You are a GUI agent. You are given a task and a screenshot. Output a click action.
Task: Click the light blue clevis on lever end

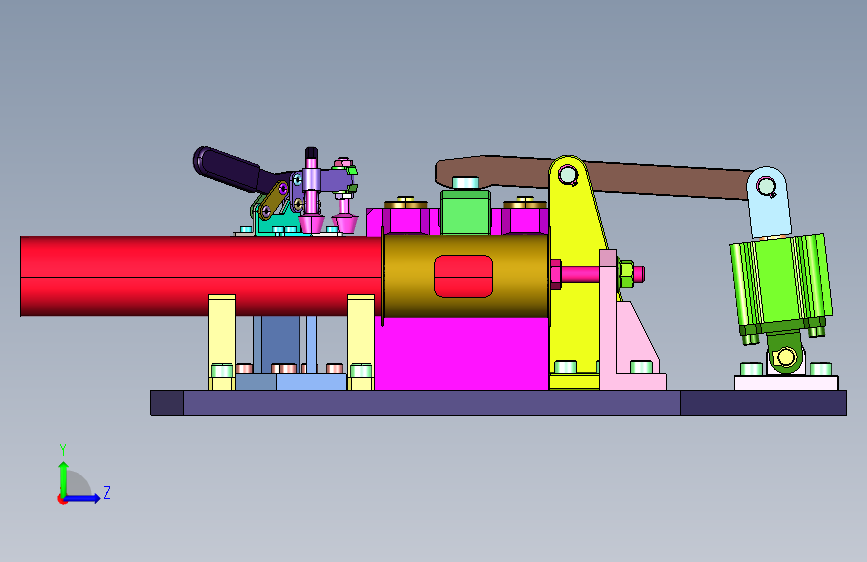(769, 203)
